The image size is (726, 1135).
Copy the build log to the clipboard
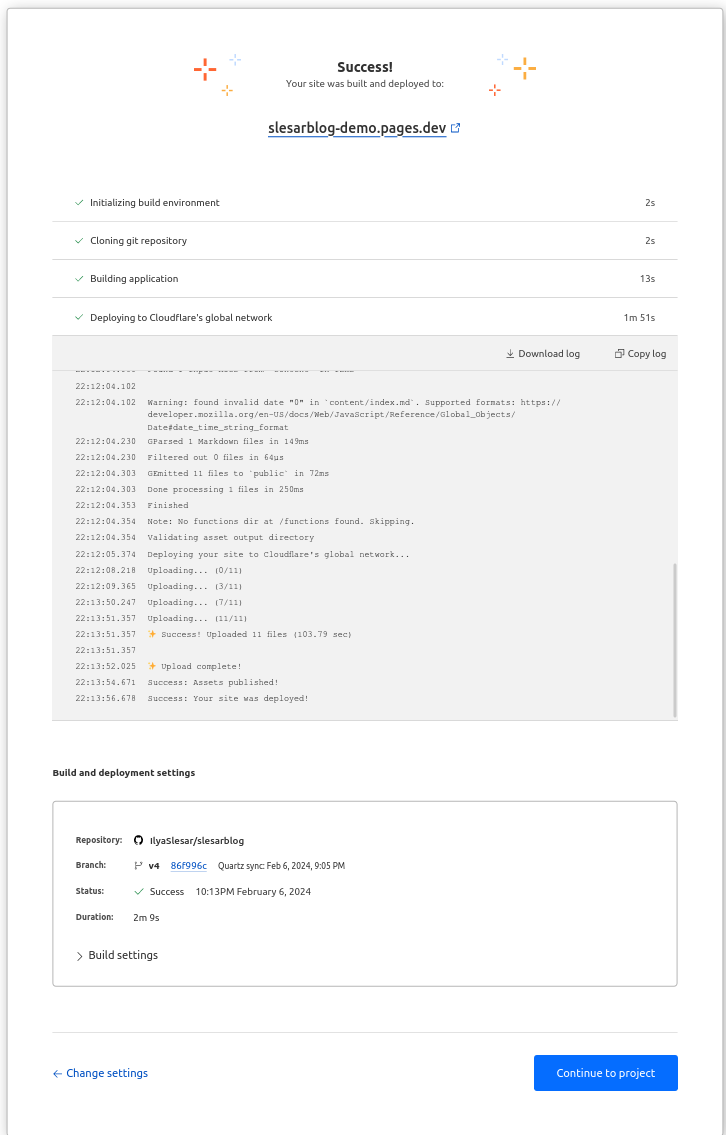(641, 354)
